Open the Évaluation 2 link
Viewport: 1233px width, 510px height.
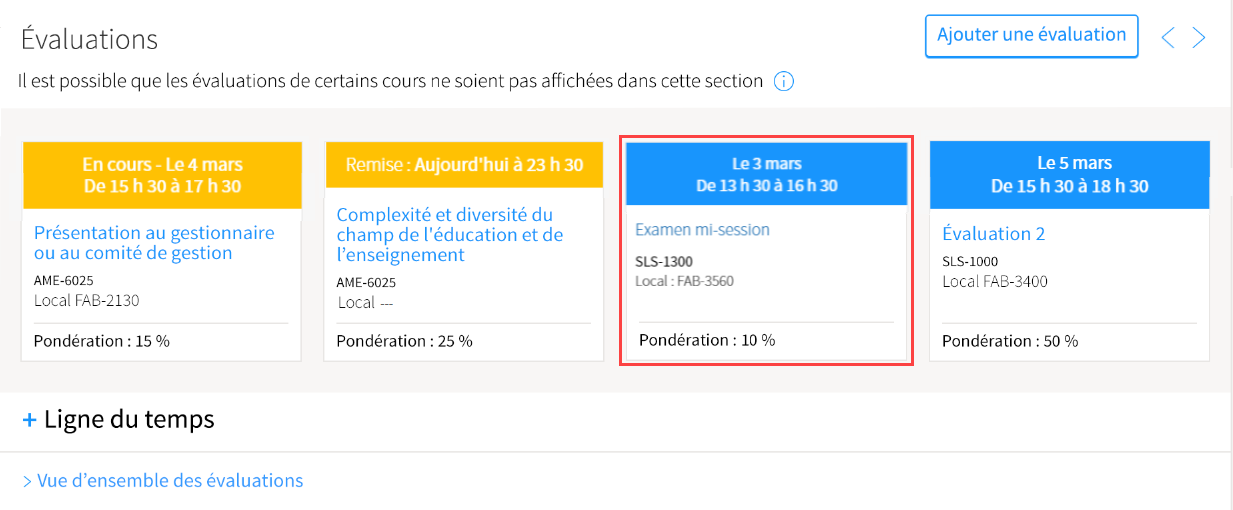pyautogui.click(x=993, y=234)
